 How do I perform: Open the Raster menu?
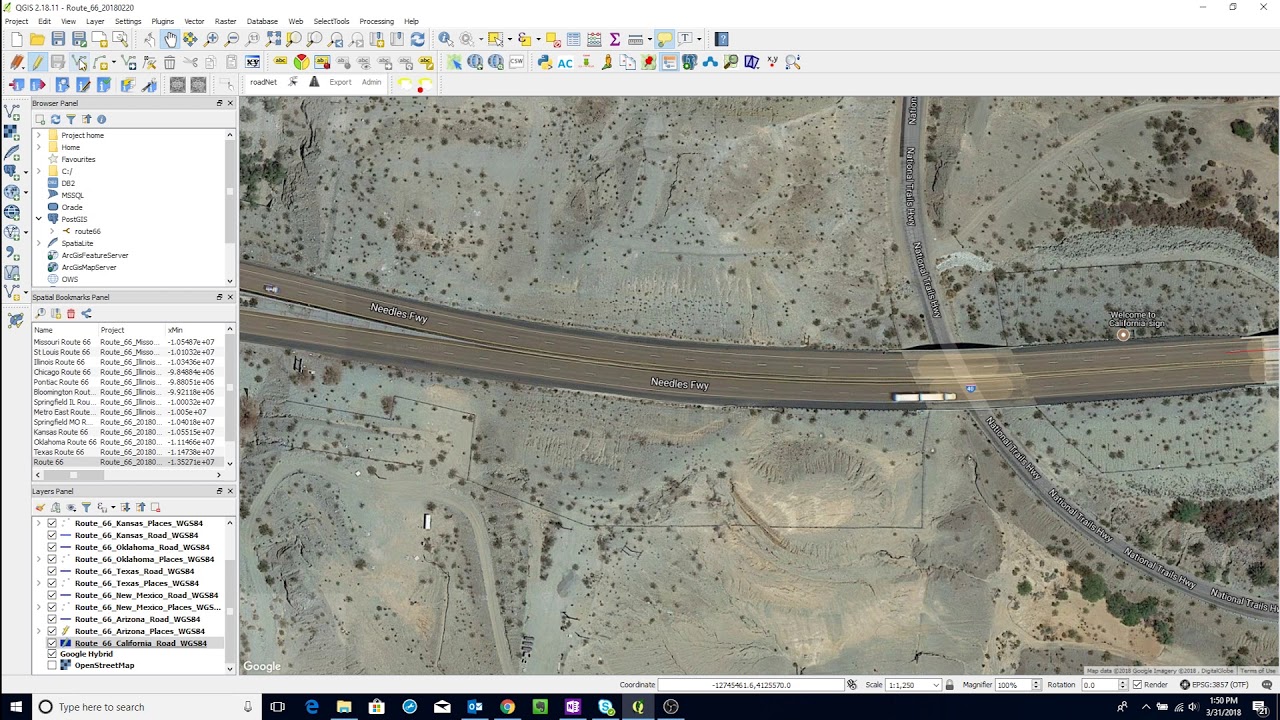click(x=226, y=21)
